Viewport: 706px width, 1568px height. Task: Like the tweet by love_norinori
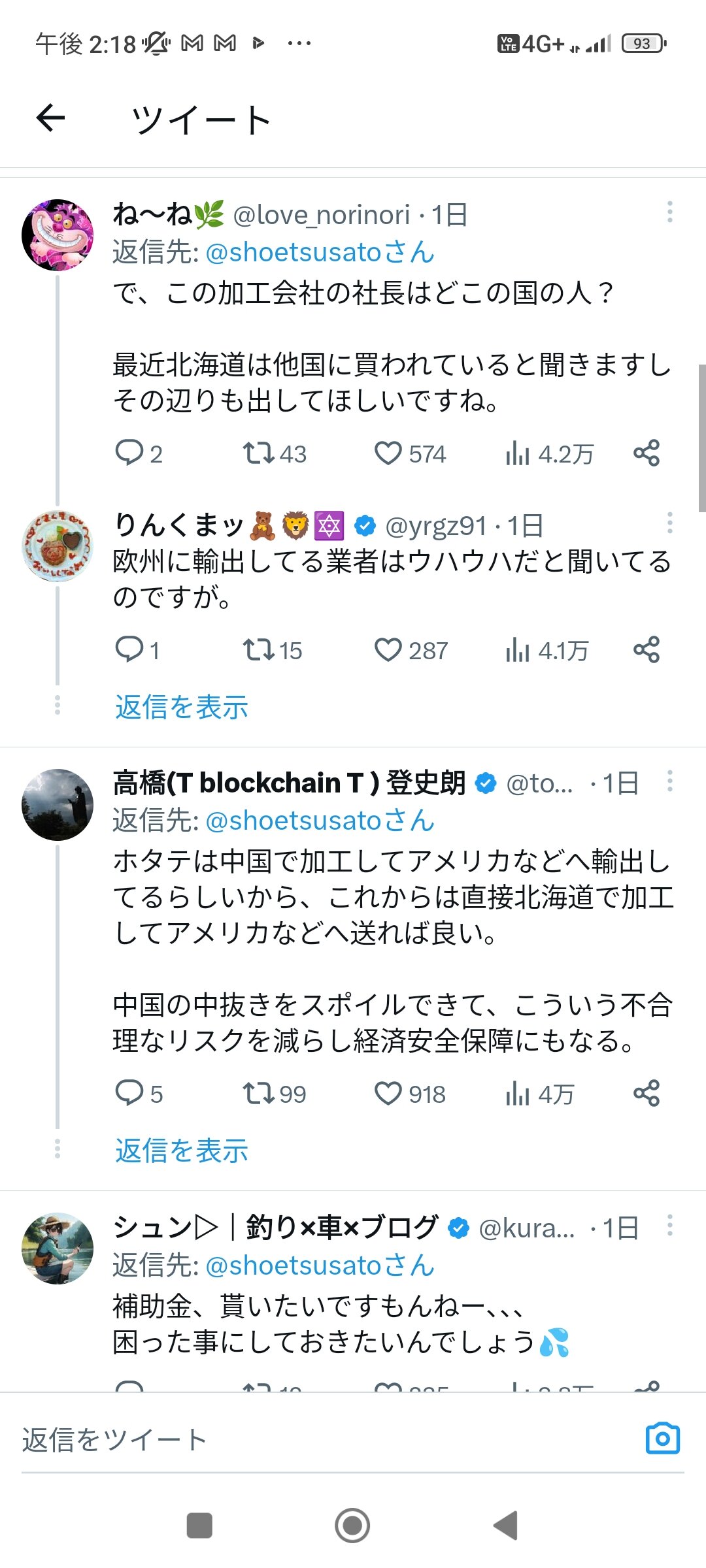click(x=388, y=453)
